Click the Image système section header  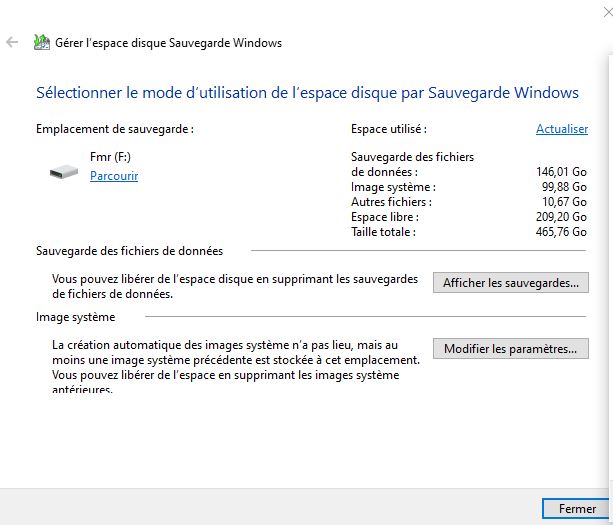click(x=75, y=317)
